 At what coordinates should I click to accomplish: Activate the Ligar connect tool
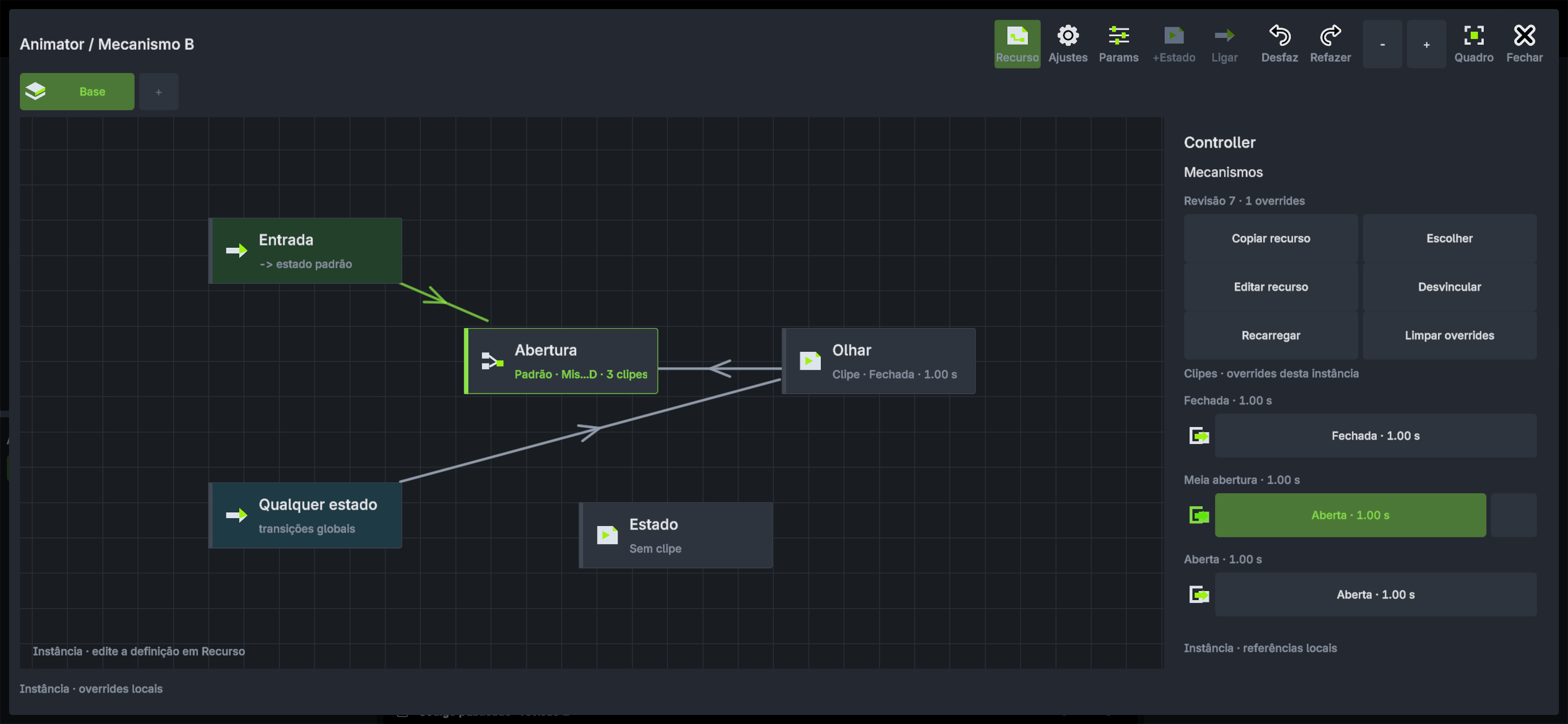[x=1224, y=44]
